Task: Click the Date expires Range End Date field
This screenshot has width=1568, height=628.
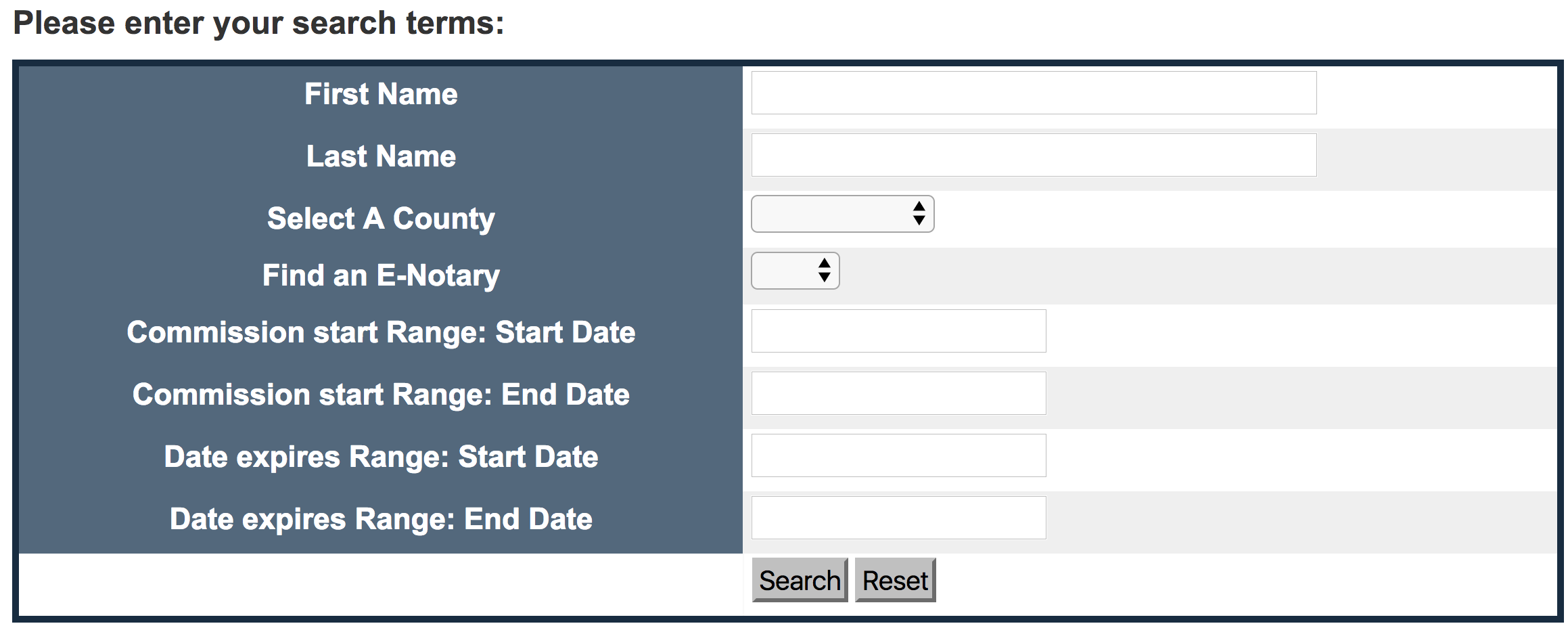Action: (x=898, y=518)
